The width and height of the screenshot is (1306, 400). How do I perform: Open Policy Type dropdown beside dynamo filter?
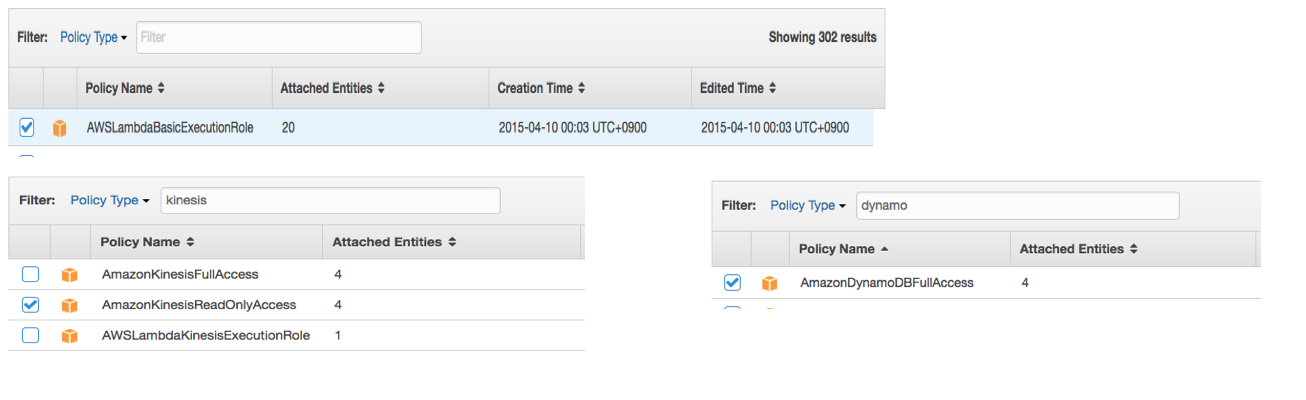pos(808,205)
